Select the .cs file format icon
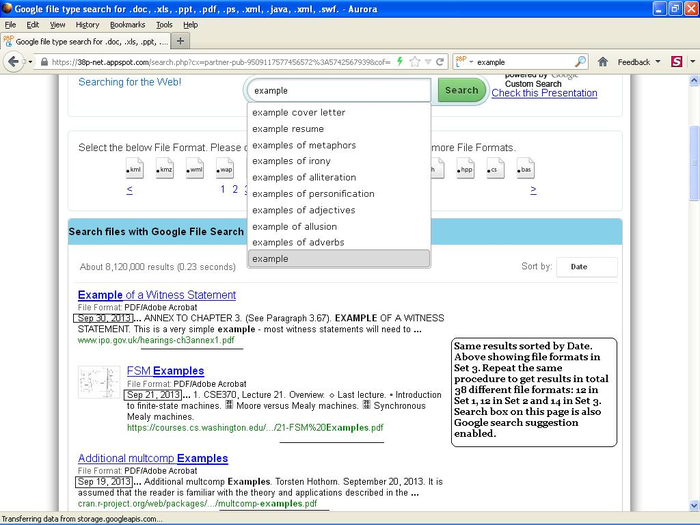Image resolution: width=700 pixels, height=525 pixels. click(495, 168)
